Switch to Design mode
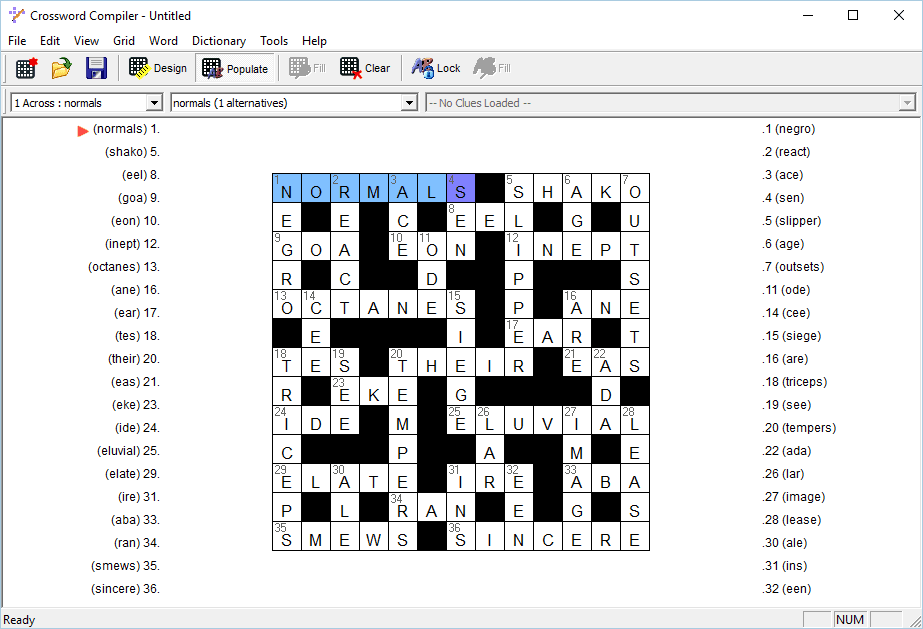The image size is (923, 629). 158,68
